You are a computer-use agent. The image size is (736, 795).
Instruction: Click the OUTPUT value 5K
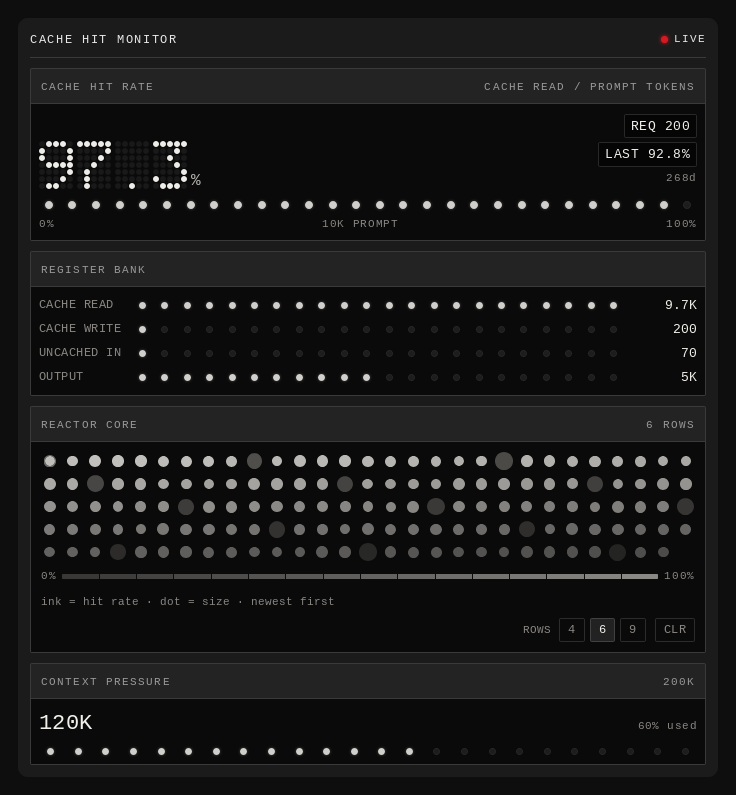[x=688, y=377]
